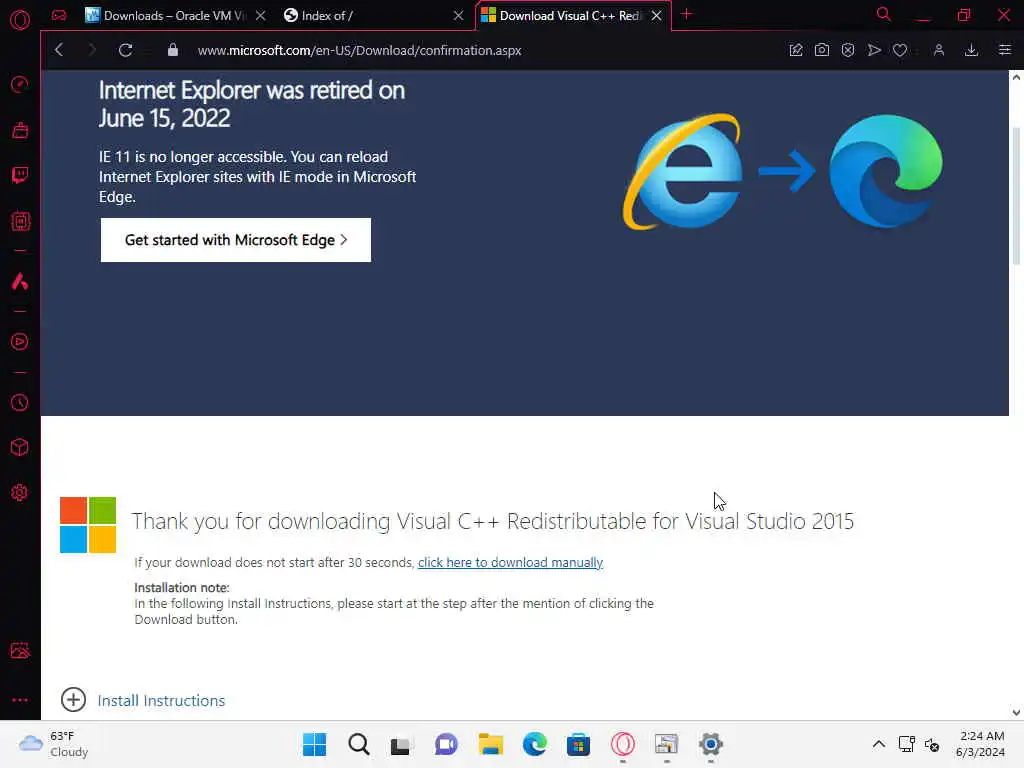Open a new tab with plus

click(x=686, y=14)
